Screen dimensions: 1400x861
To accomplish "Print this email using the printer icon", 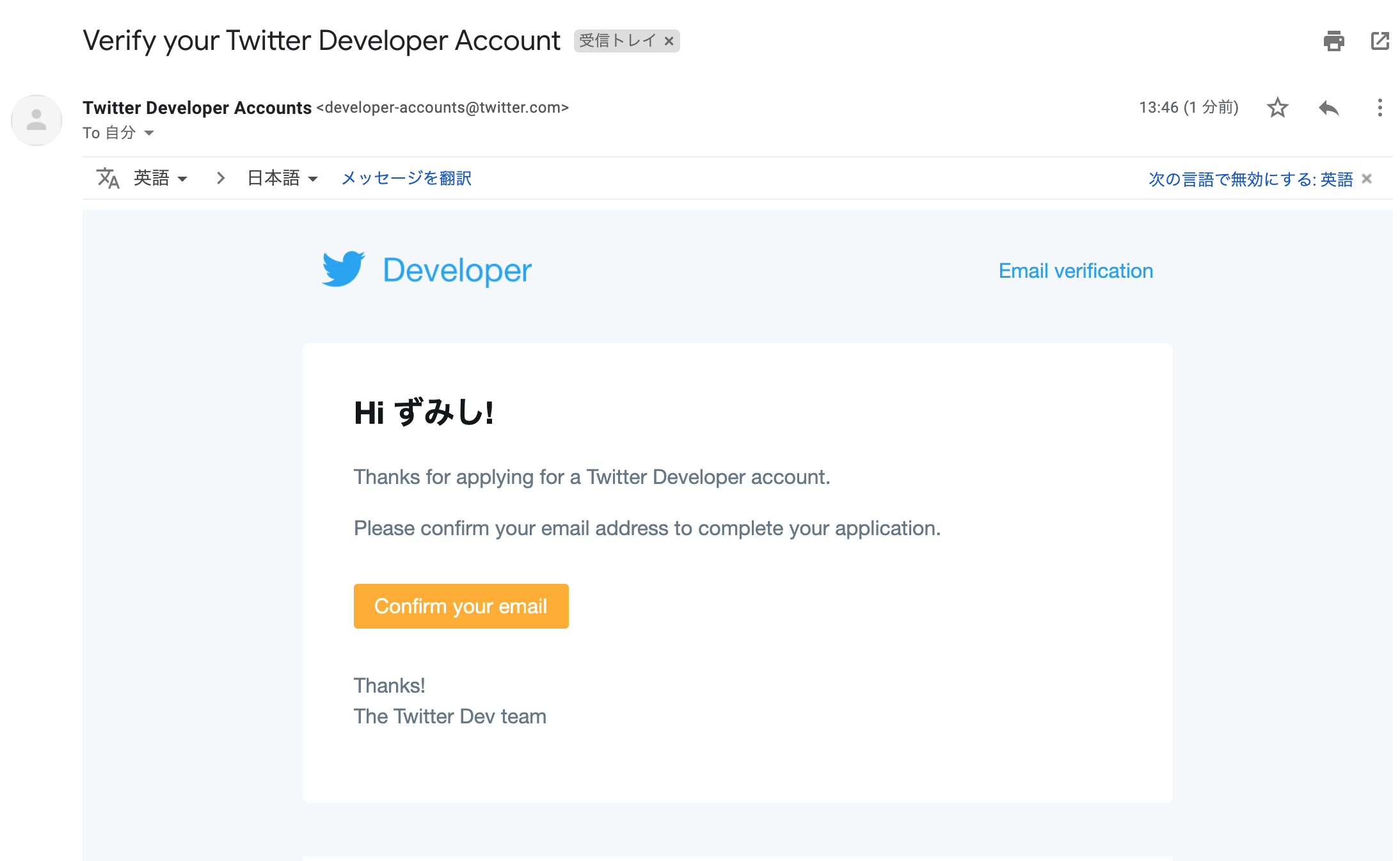I will 1333,41.
